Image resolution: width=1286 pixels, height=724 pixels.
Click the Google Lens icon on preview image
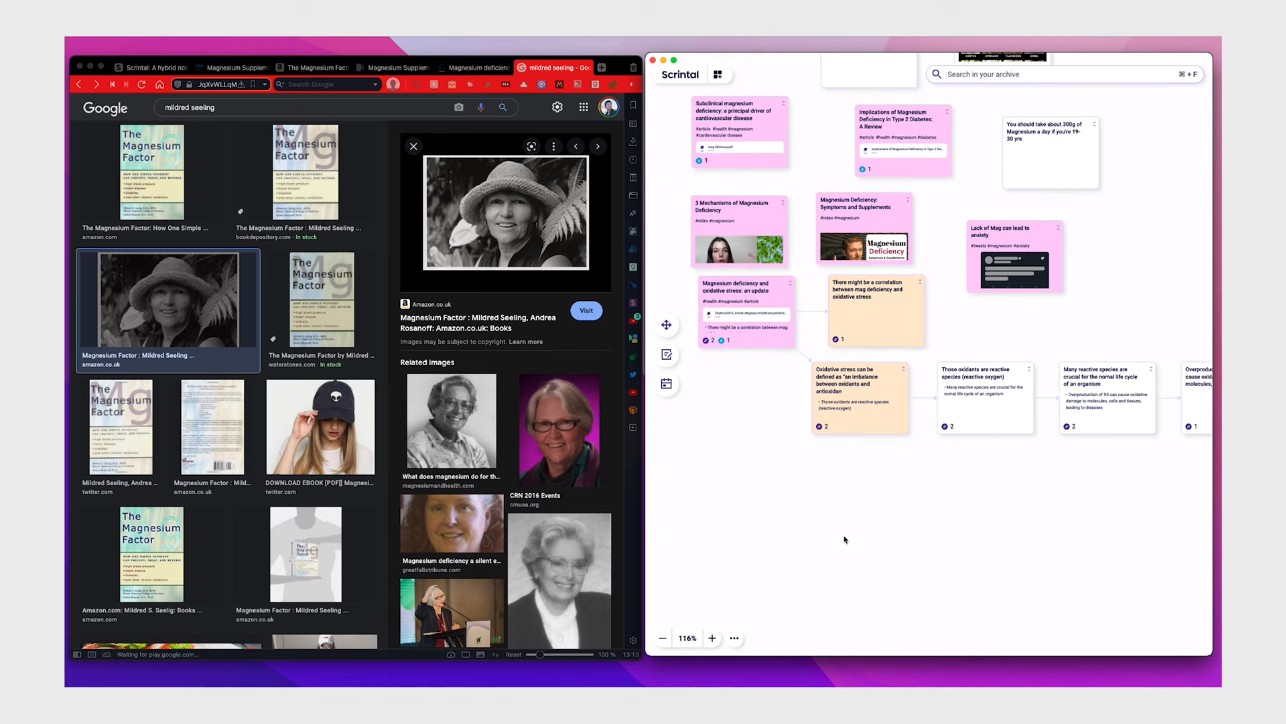[532, 146]
